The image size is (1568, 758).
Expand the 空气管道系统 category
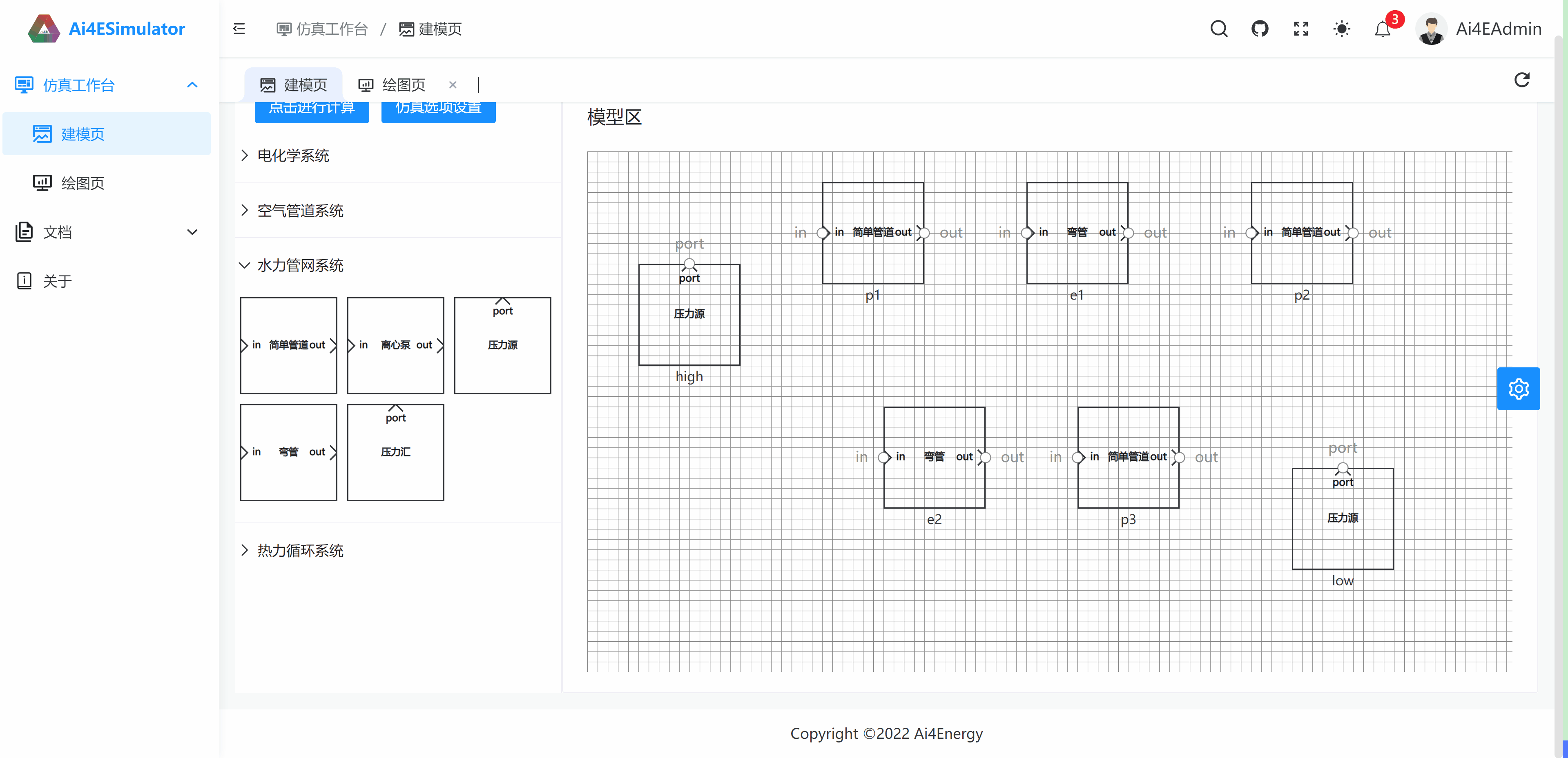pos(300,211)
